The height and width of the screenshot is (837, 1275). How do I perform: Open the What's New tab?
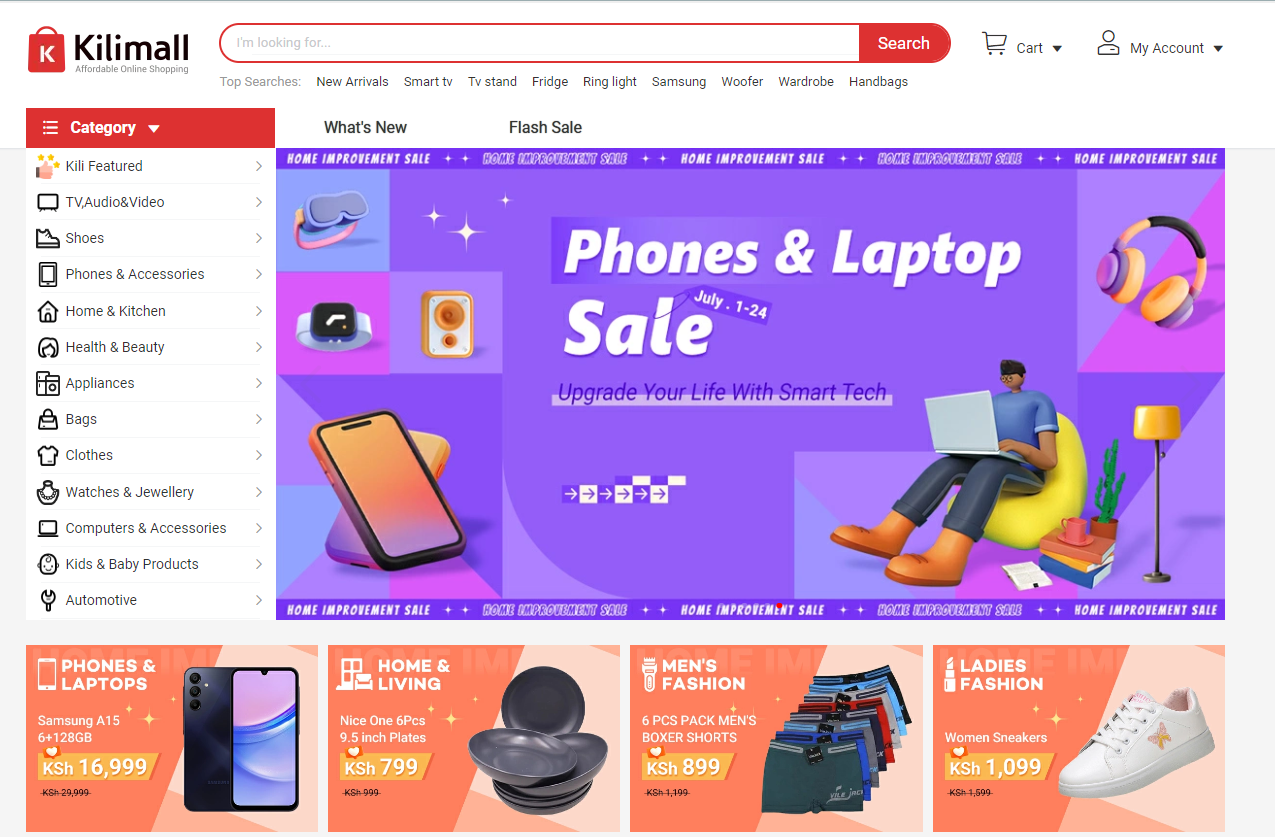pyautogui.click(x=365, y=127)
